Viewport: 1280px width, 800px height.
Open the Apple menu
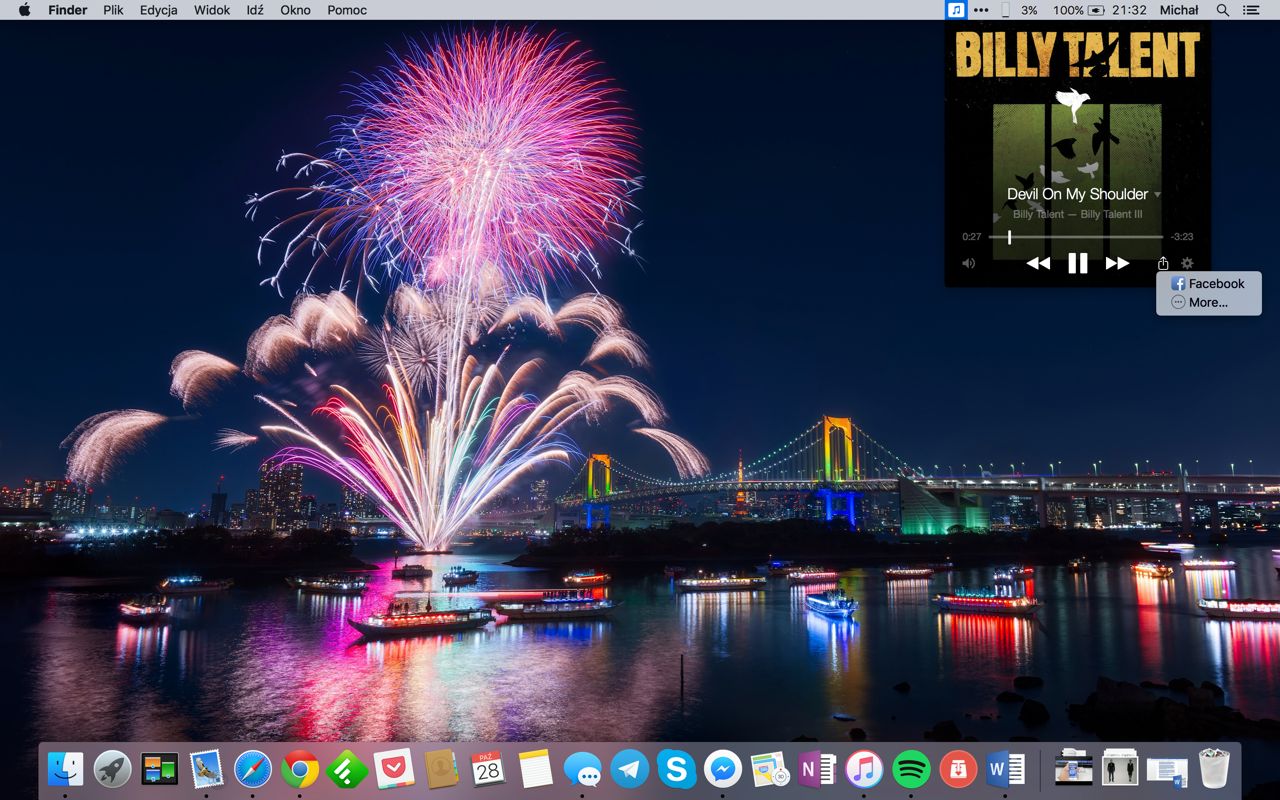tap(24, 10)
